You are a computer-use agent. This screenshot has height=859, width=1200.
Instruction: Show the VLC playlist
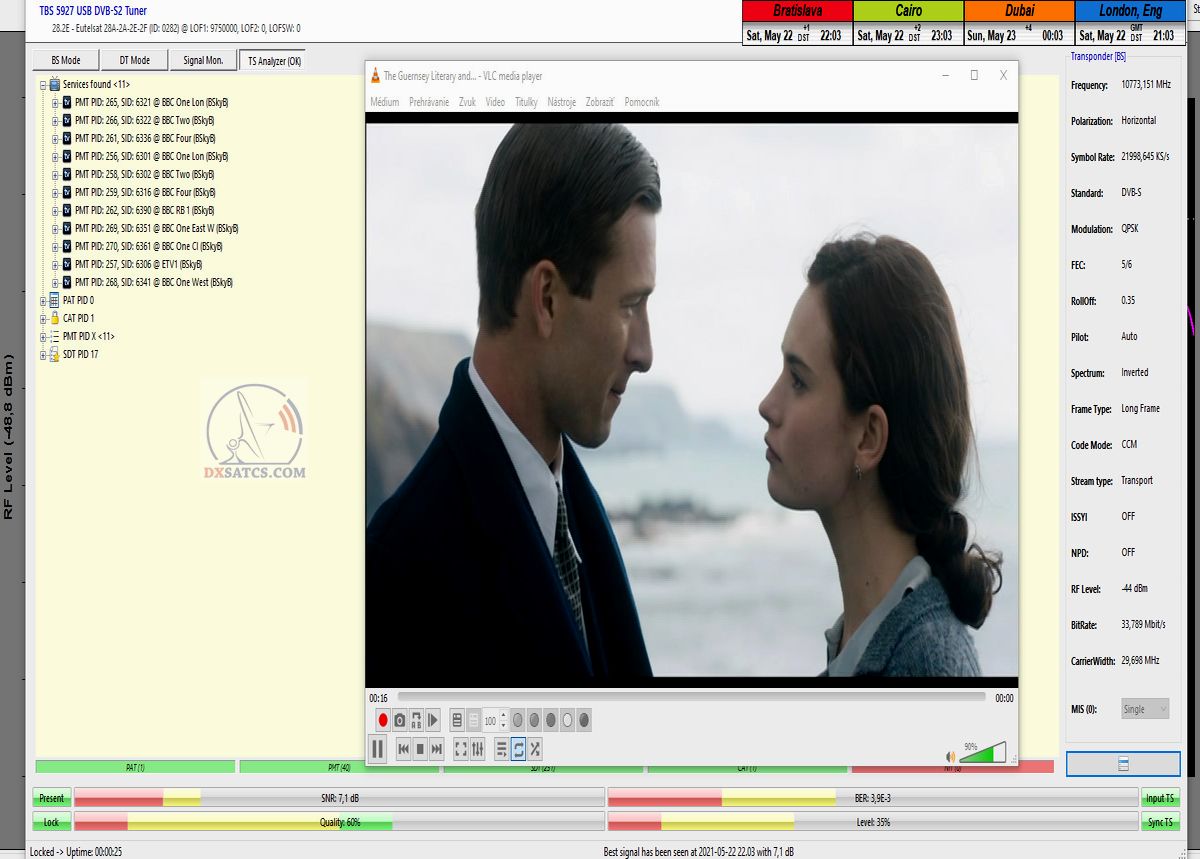tap(502, 748)
